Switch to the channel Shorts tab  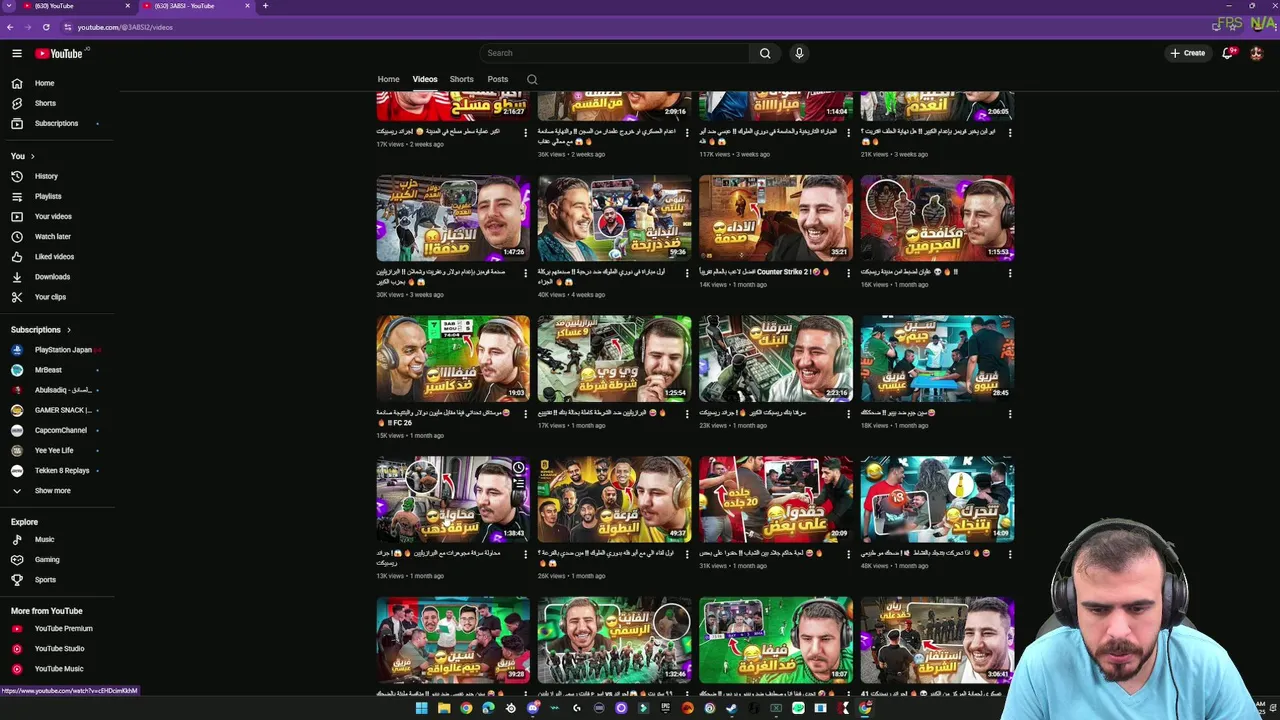461,79
